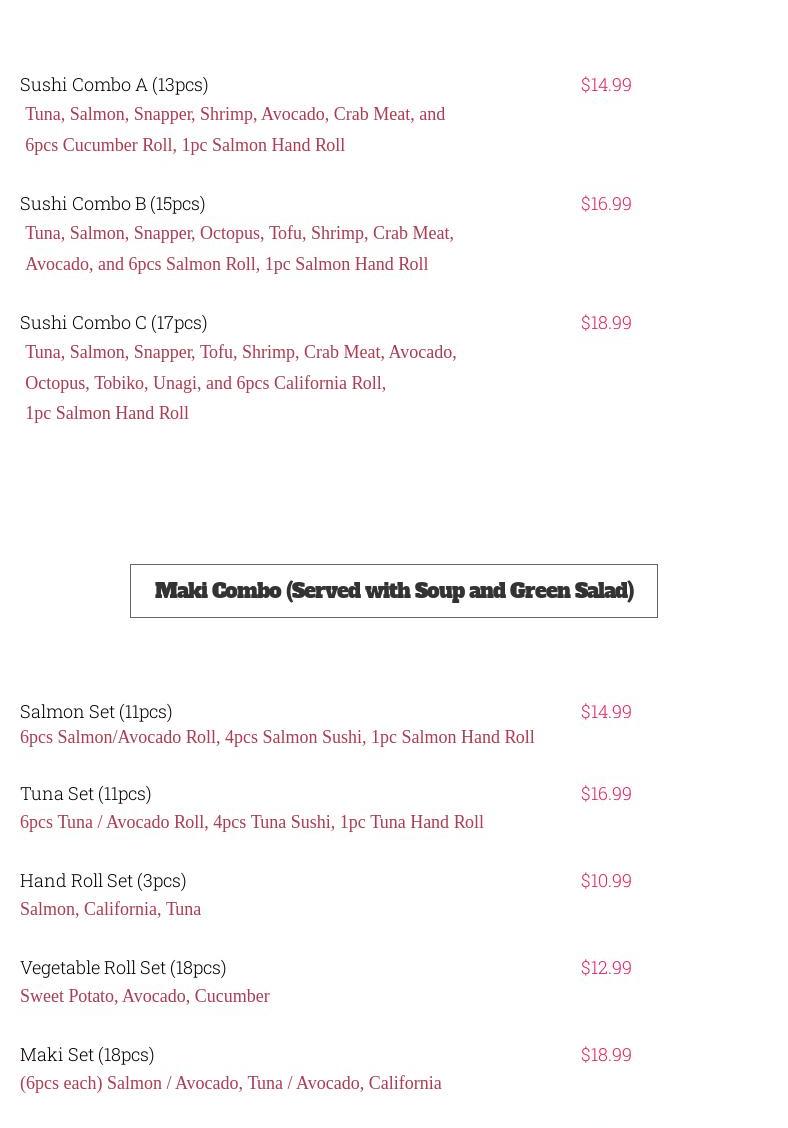This screenshot has height=1128, width=788.
Task: Click the $16.99 price beside Sushi Combo B
Action: tap(606, 204)
